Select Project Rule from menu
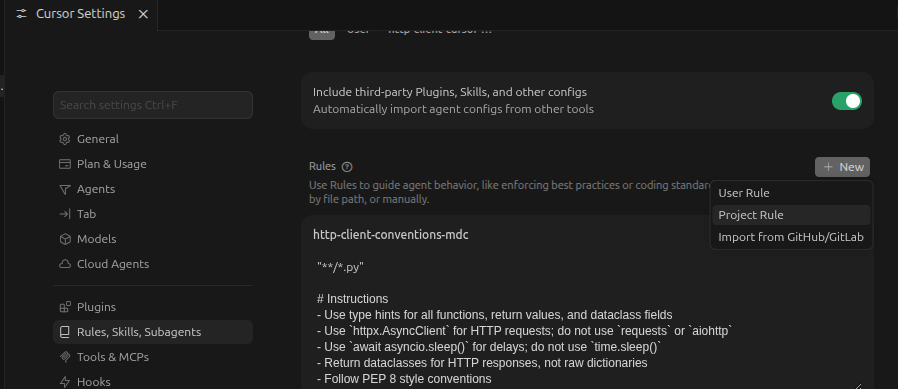Screen dimensions: 898x389 [791, 215]
